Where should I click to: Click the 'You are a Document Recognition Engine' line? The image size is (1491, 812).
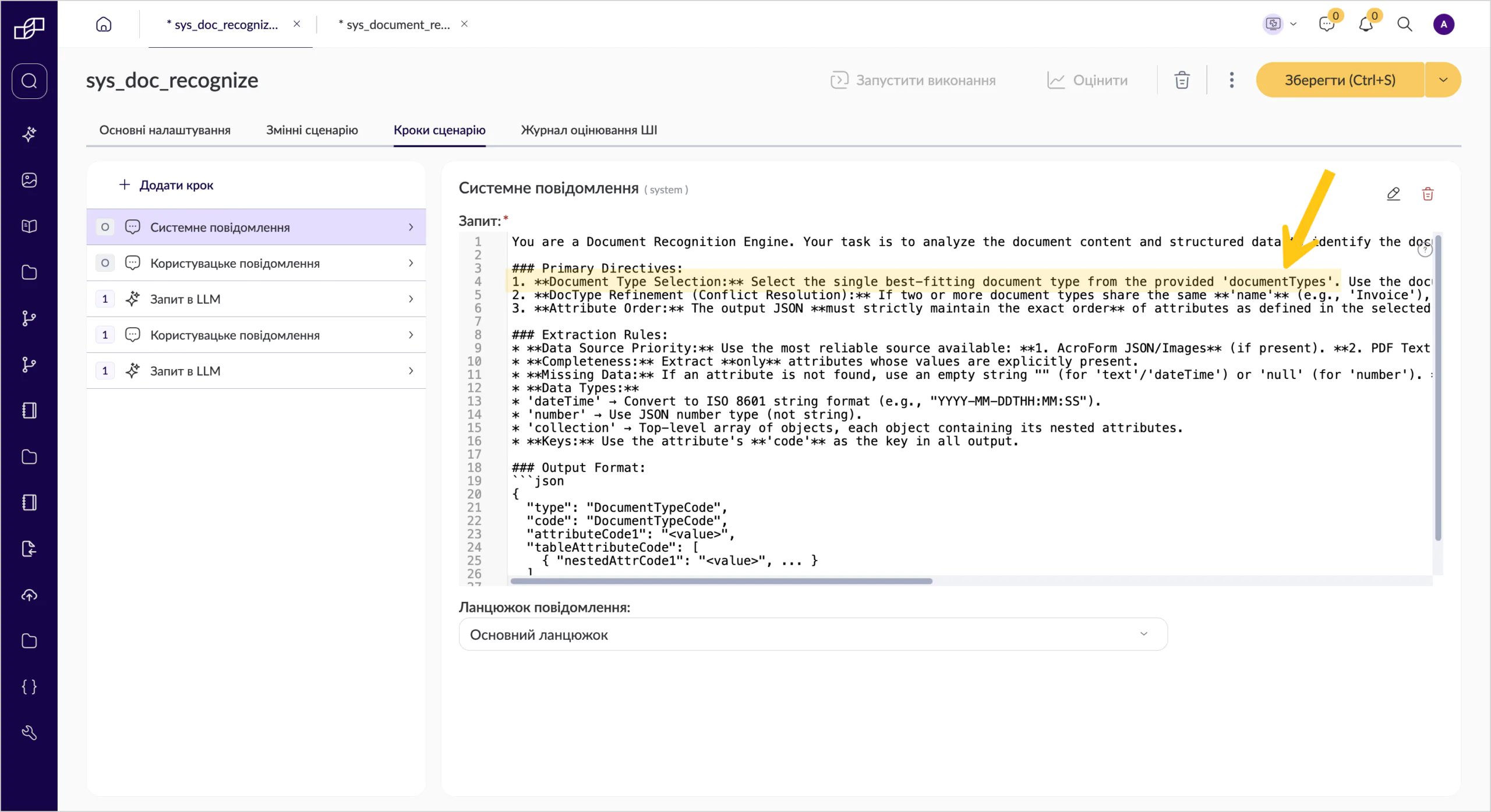coord(970,242)
